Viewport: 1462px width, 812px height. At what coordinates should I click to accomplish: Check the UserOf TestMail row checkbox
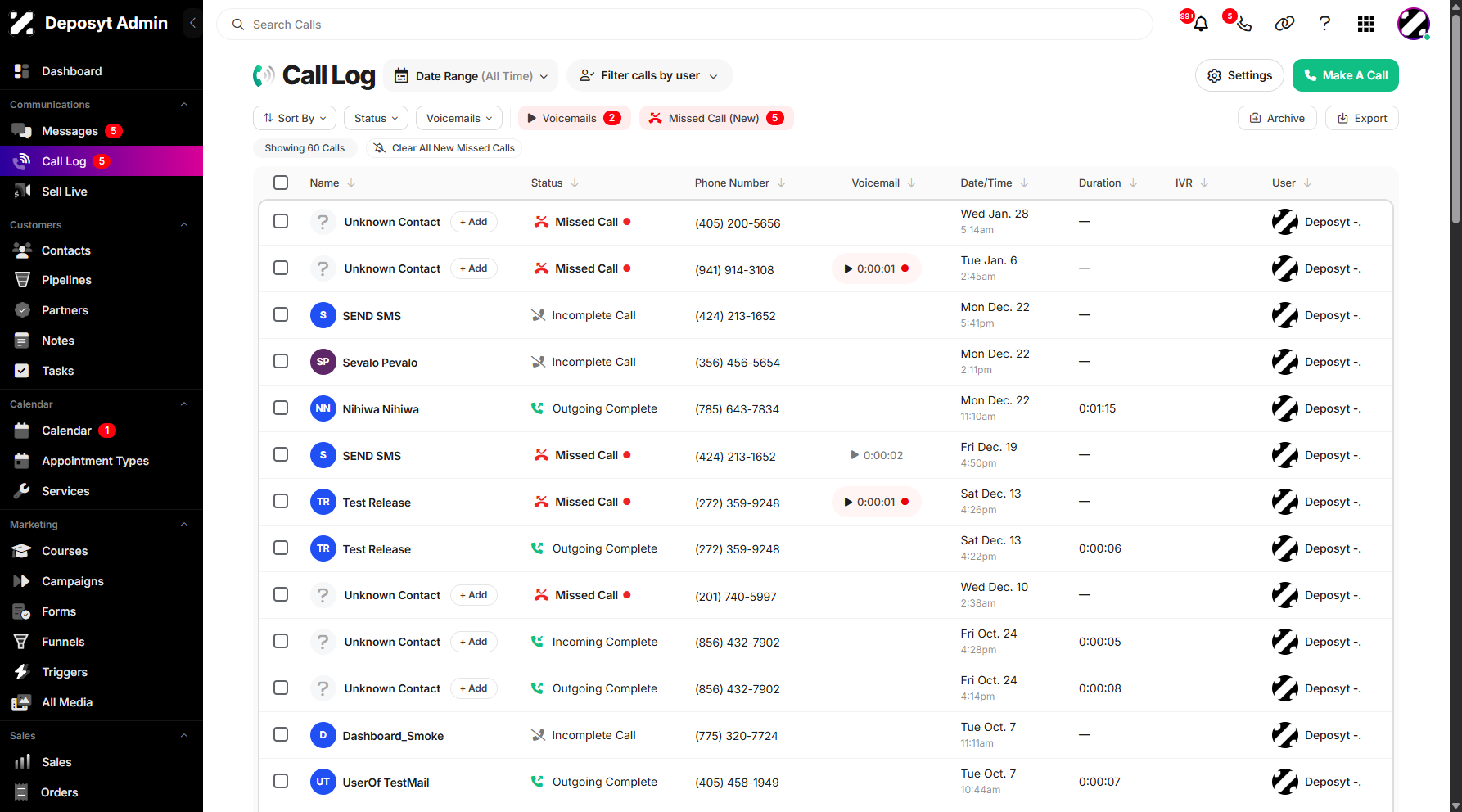[281, 781]
